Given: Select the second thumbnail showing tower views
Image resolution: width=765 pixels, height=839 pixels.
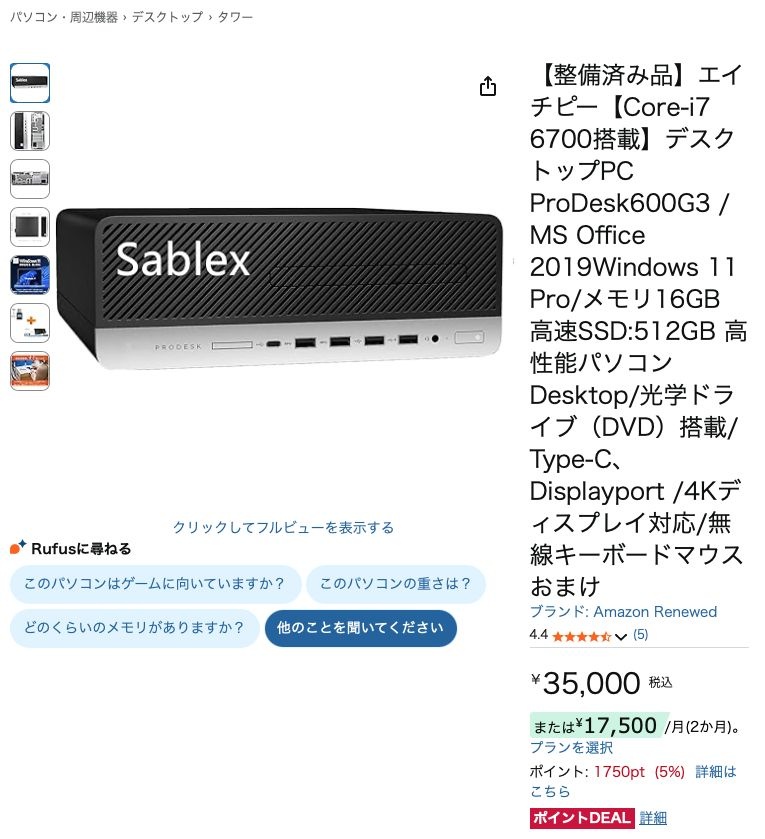Looking at the screenshot, I should coord(30,131).
